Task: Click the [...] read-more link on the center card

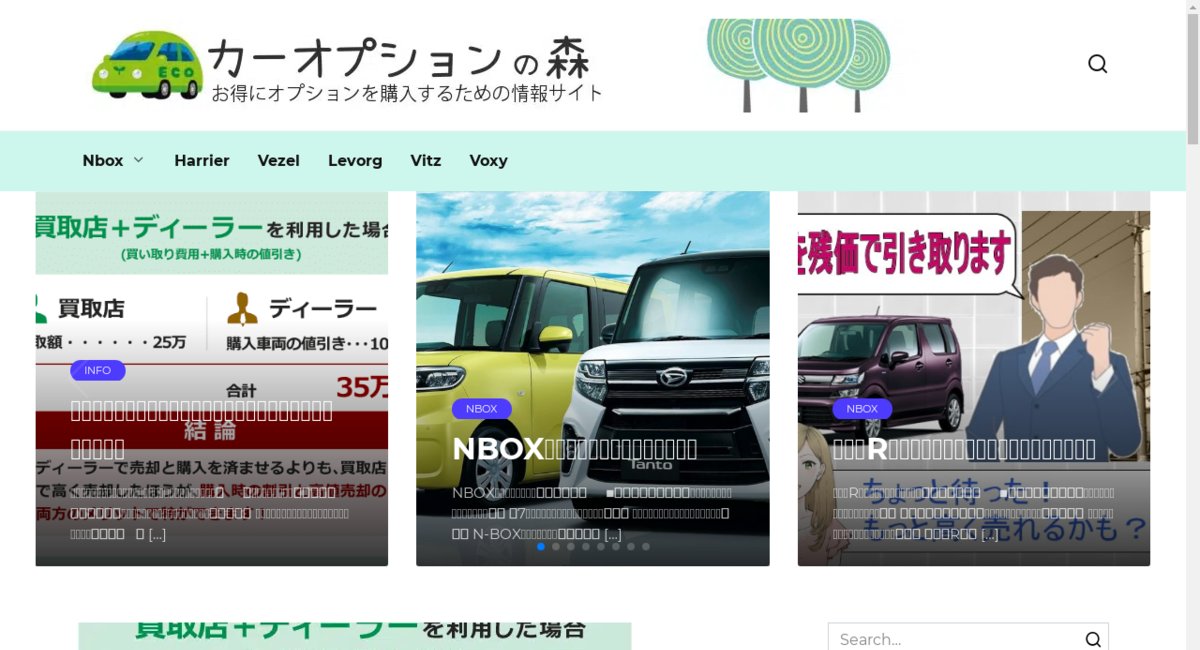Action: (611, 534)
